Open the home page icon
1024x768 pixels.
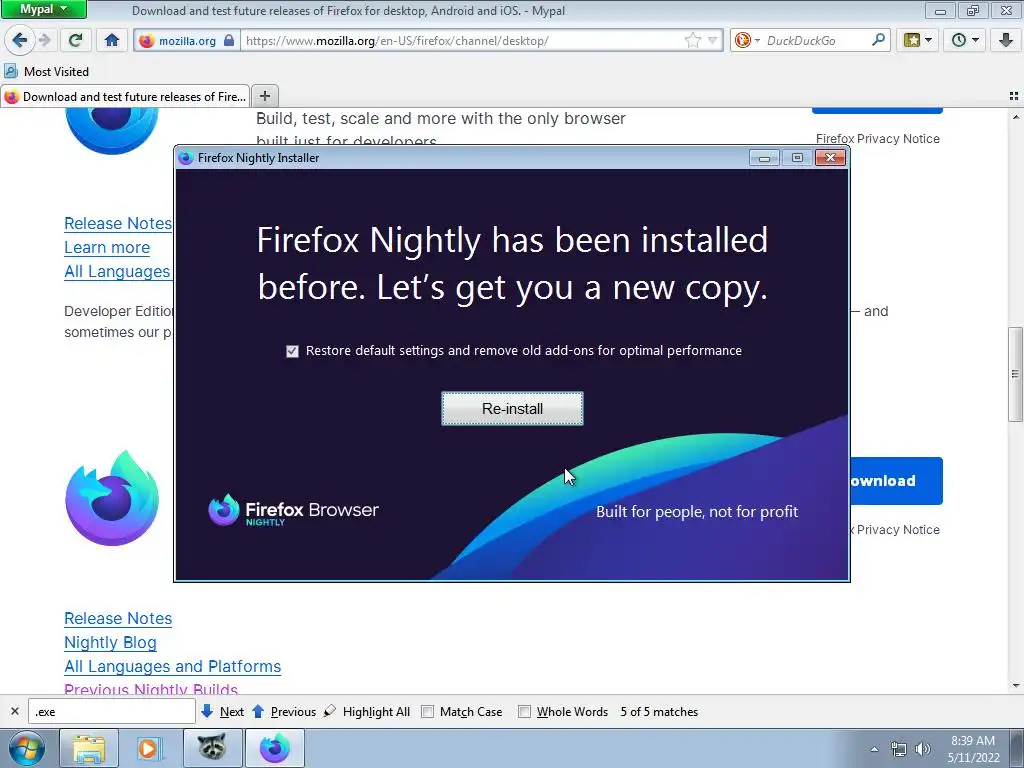pyautogui.click(x=112, y=40)
